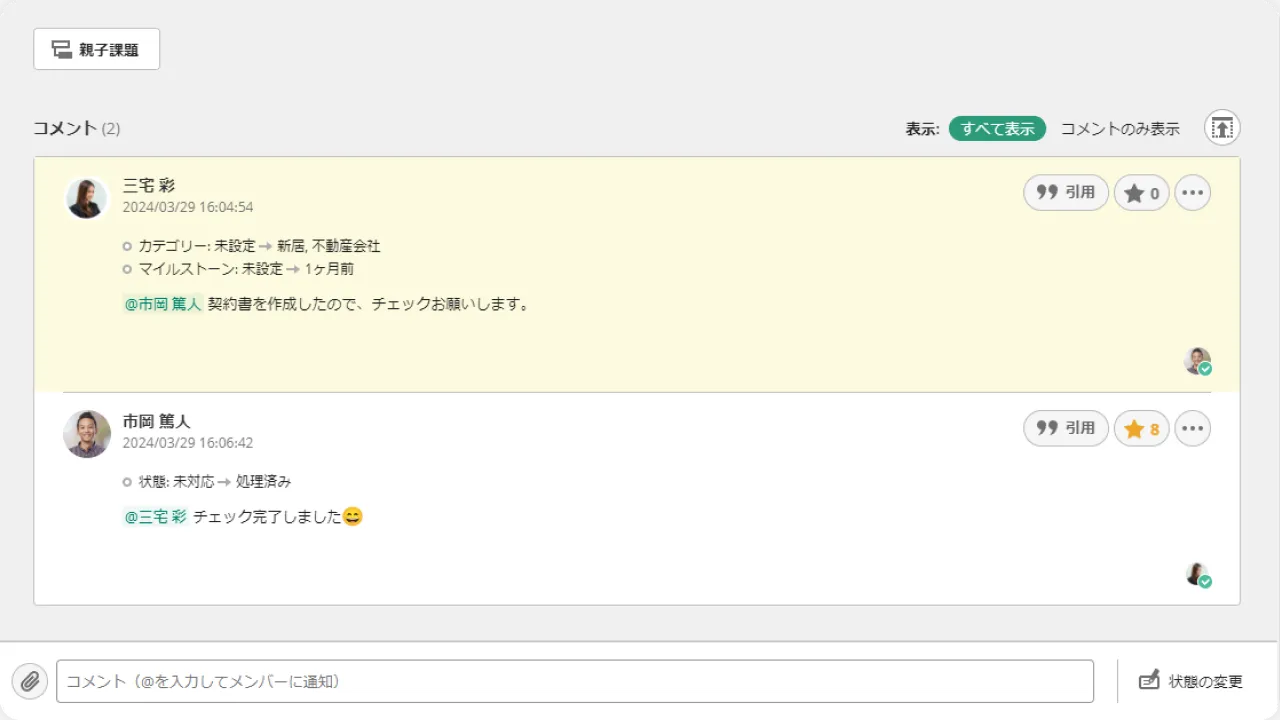The height and width of the screenshot is (720, 1280).
Task: Click the 親子課題 hierarchy icon
Action: (61, 48)
